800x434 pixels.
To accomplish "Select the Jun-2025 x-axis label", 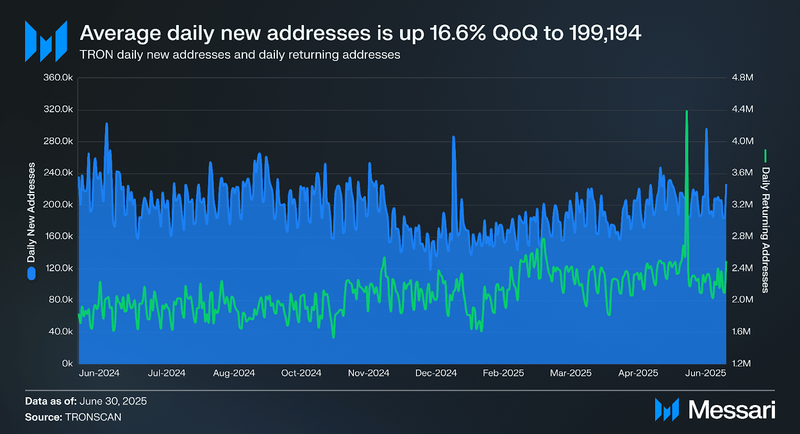I will [x=705, y=373].
